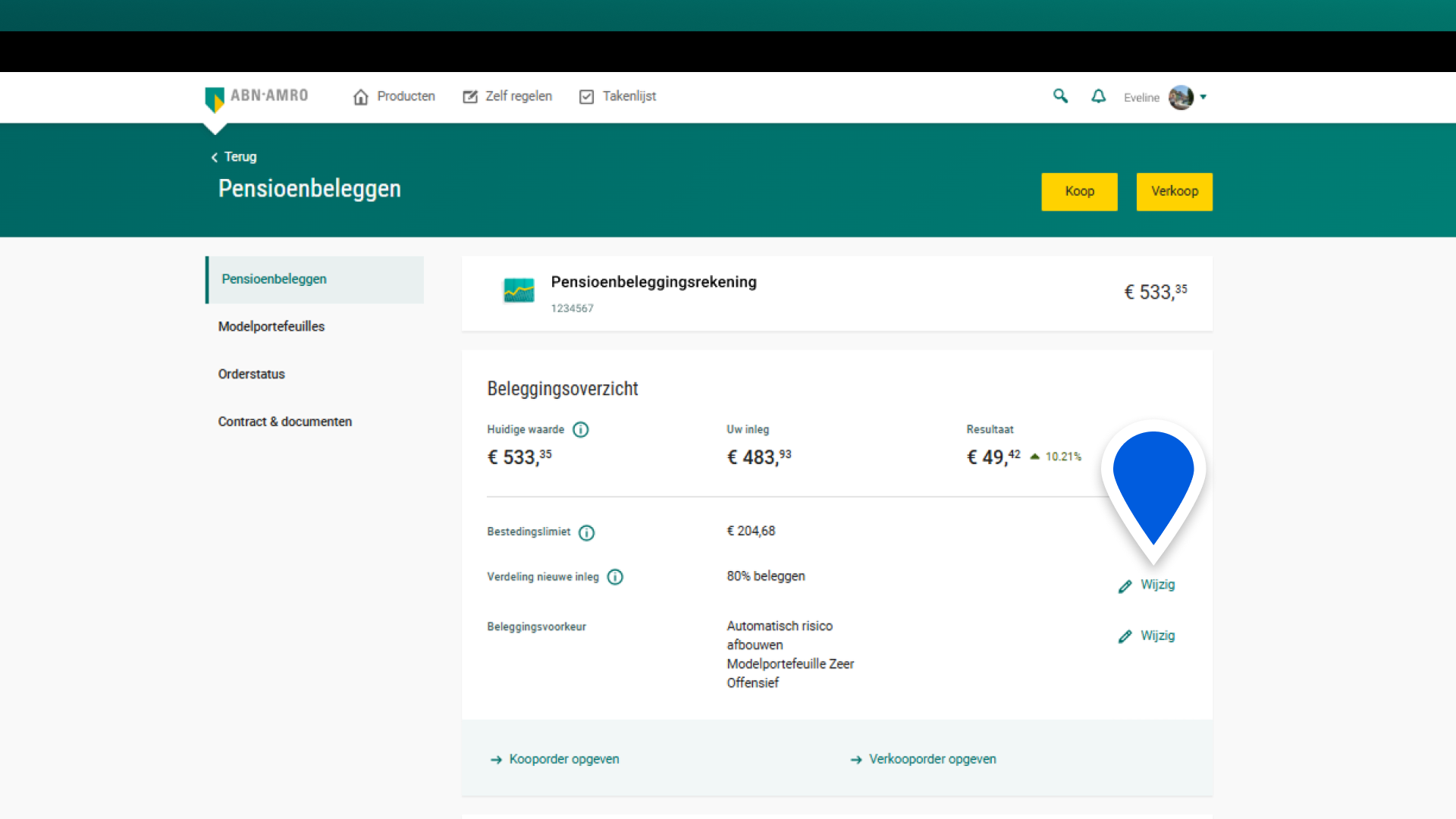Click the ABN AMRO shield logo
1456x819 pixels.
tap(215, 99)
